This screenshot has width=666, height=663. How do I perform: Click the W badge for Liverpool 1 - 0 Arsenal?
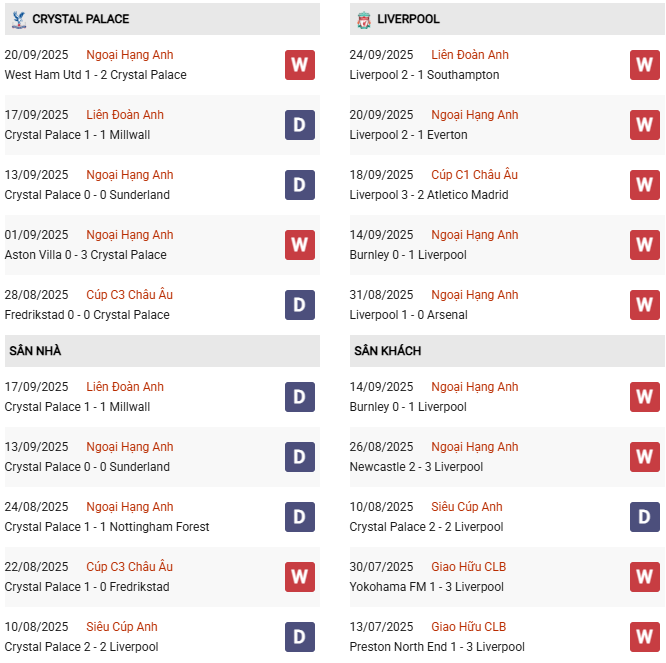[x=644, y=305]
